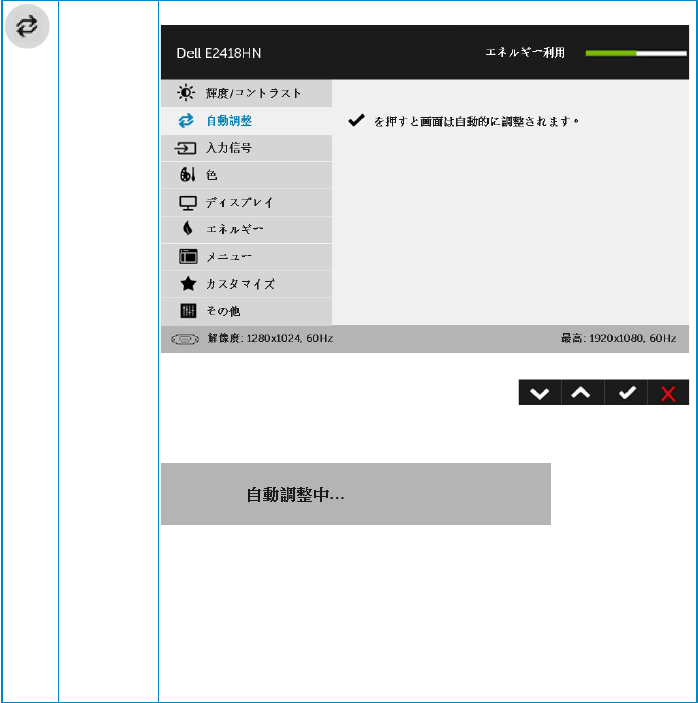Select the 入力信号 input source icon

pos(185,148)
